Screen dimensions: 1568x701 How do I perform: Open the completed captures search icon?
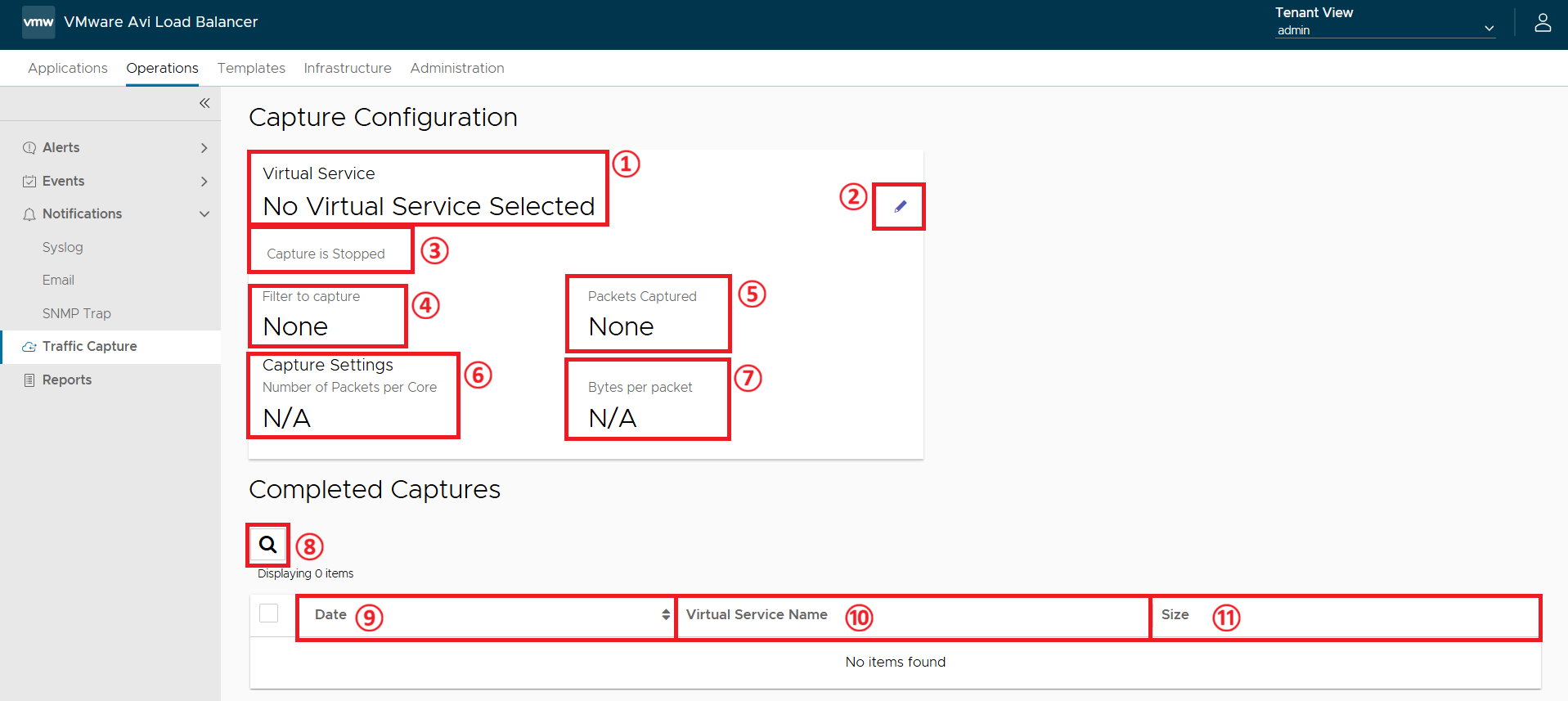(267, 544)
